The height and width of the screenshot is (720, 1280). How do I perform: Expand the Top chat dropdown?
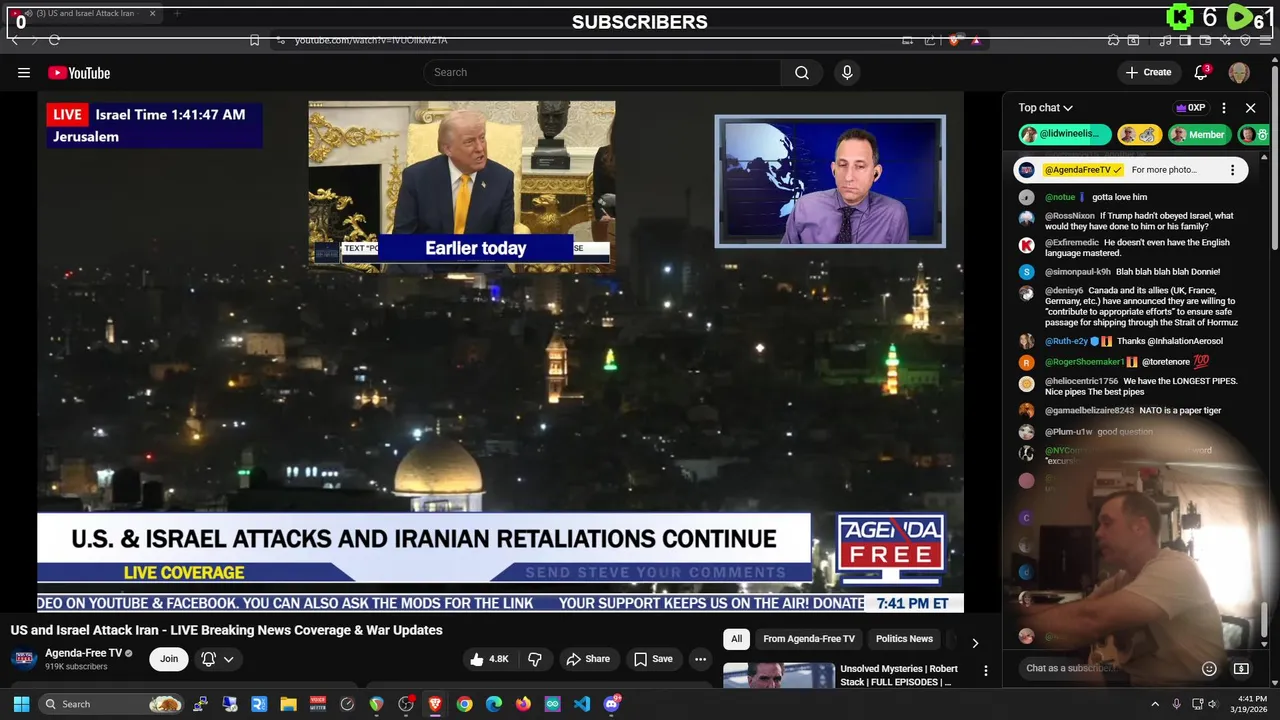(1046, 108)
